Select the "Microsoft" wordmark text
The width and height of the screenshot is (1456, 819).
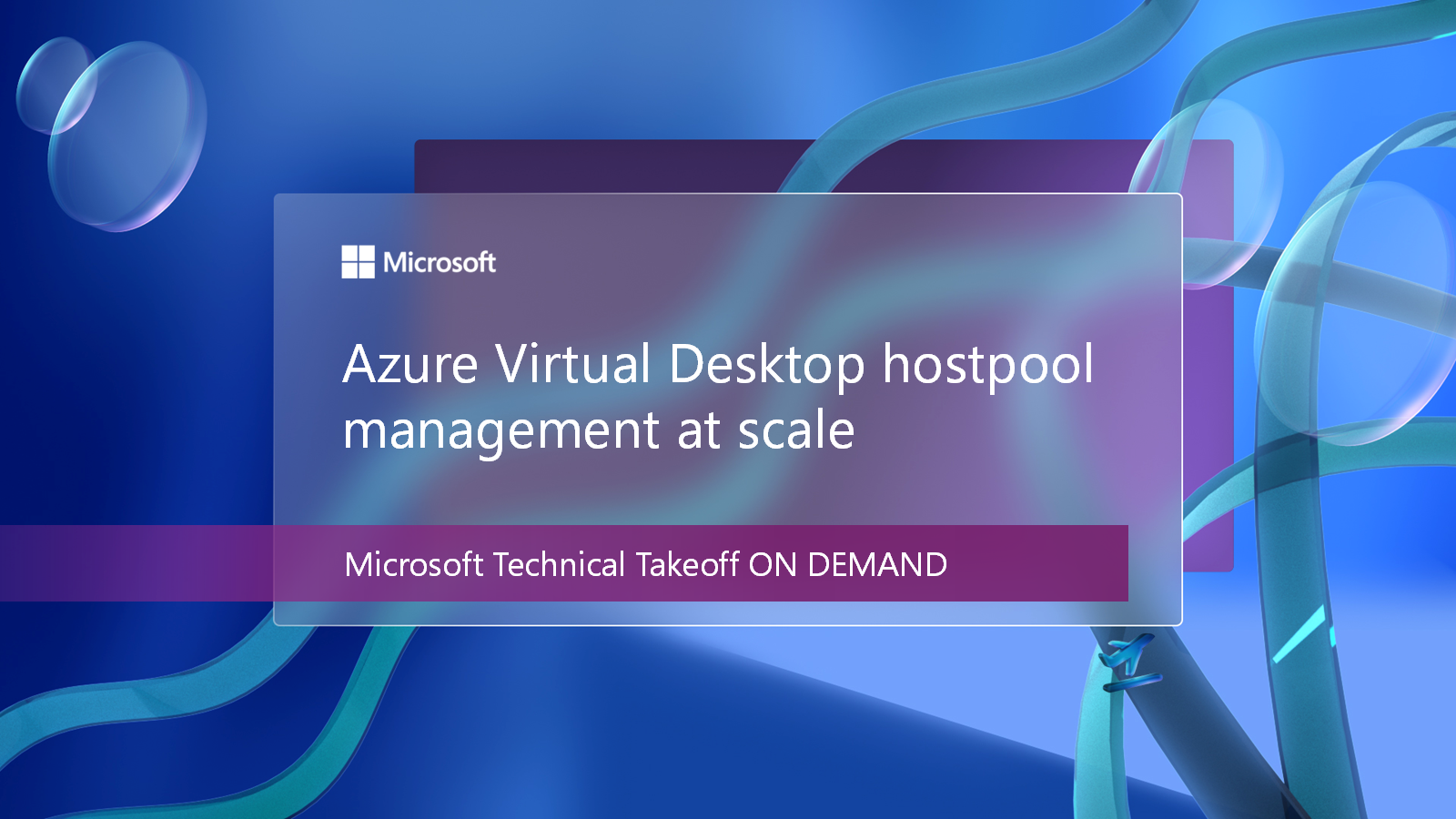(x=440, y=263)
